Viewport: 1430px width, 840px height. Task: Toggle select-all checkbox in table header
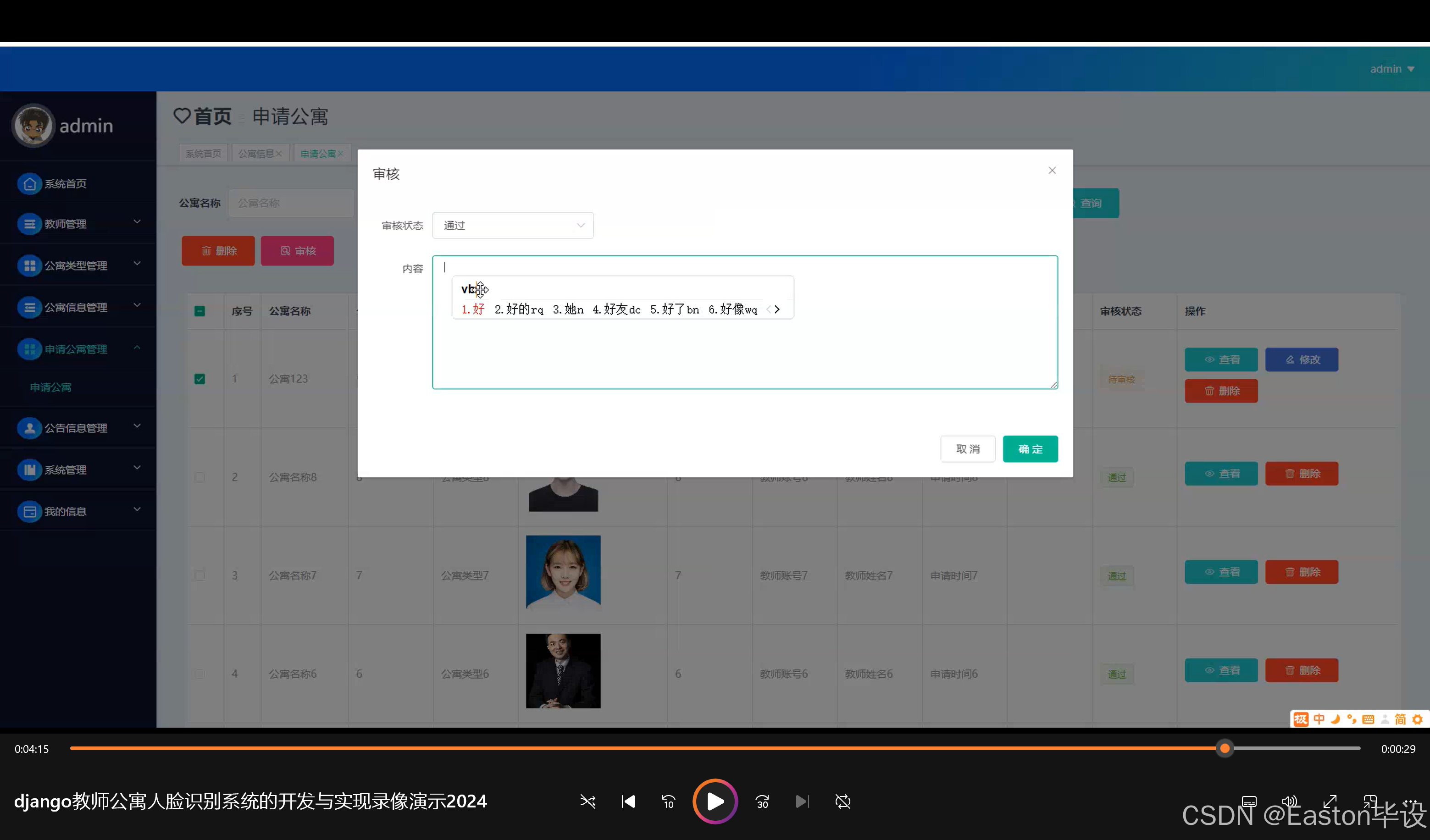200,311
